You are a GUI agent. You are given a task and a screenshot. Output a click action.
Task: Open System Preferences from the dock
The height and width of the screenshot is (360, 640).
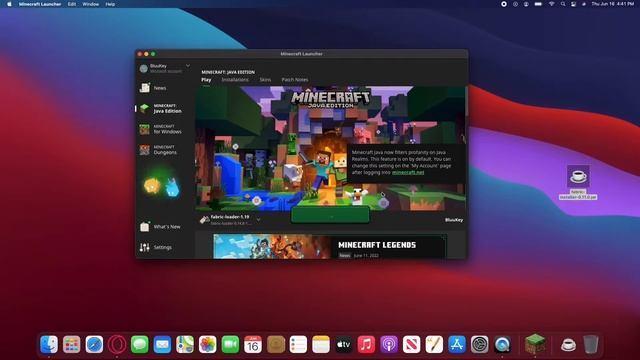point(479,344)
